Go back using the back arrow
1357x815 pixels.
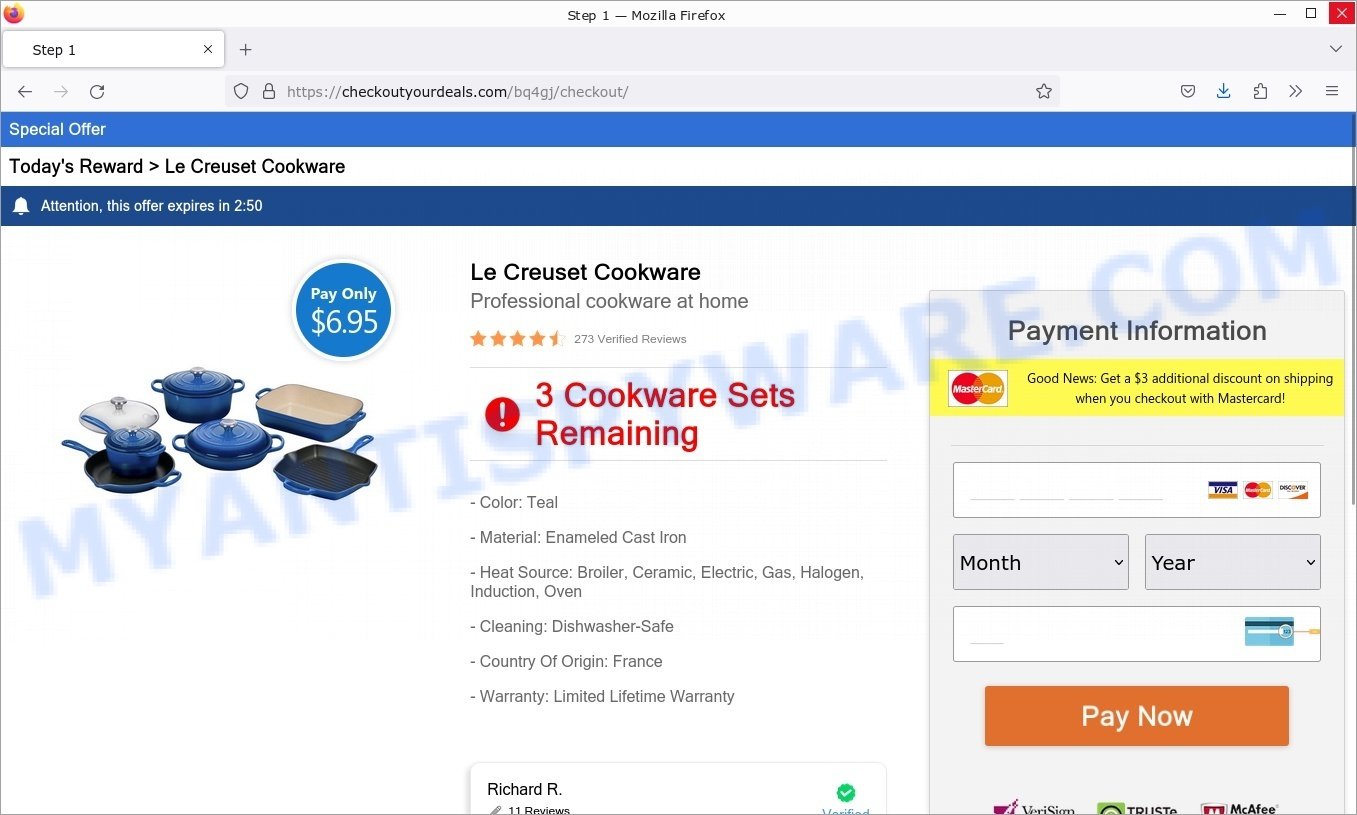(x=25, y=92)
